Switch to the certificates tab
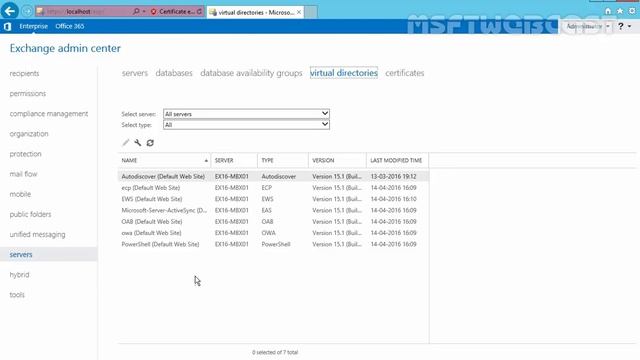The width and height of the screenshot is (640, 360). click(404, 73)
